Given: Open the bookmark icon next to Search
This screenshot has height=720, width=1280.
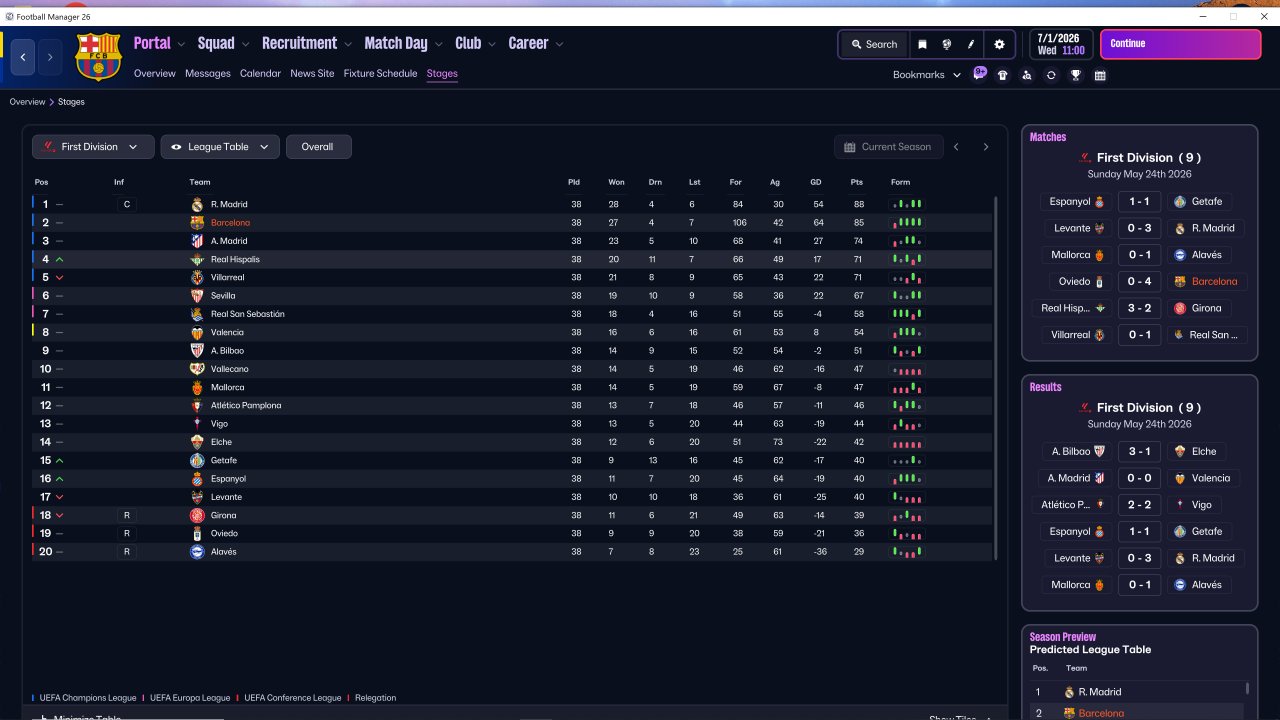Looking at the screenshot, I should [922, 44].
